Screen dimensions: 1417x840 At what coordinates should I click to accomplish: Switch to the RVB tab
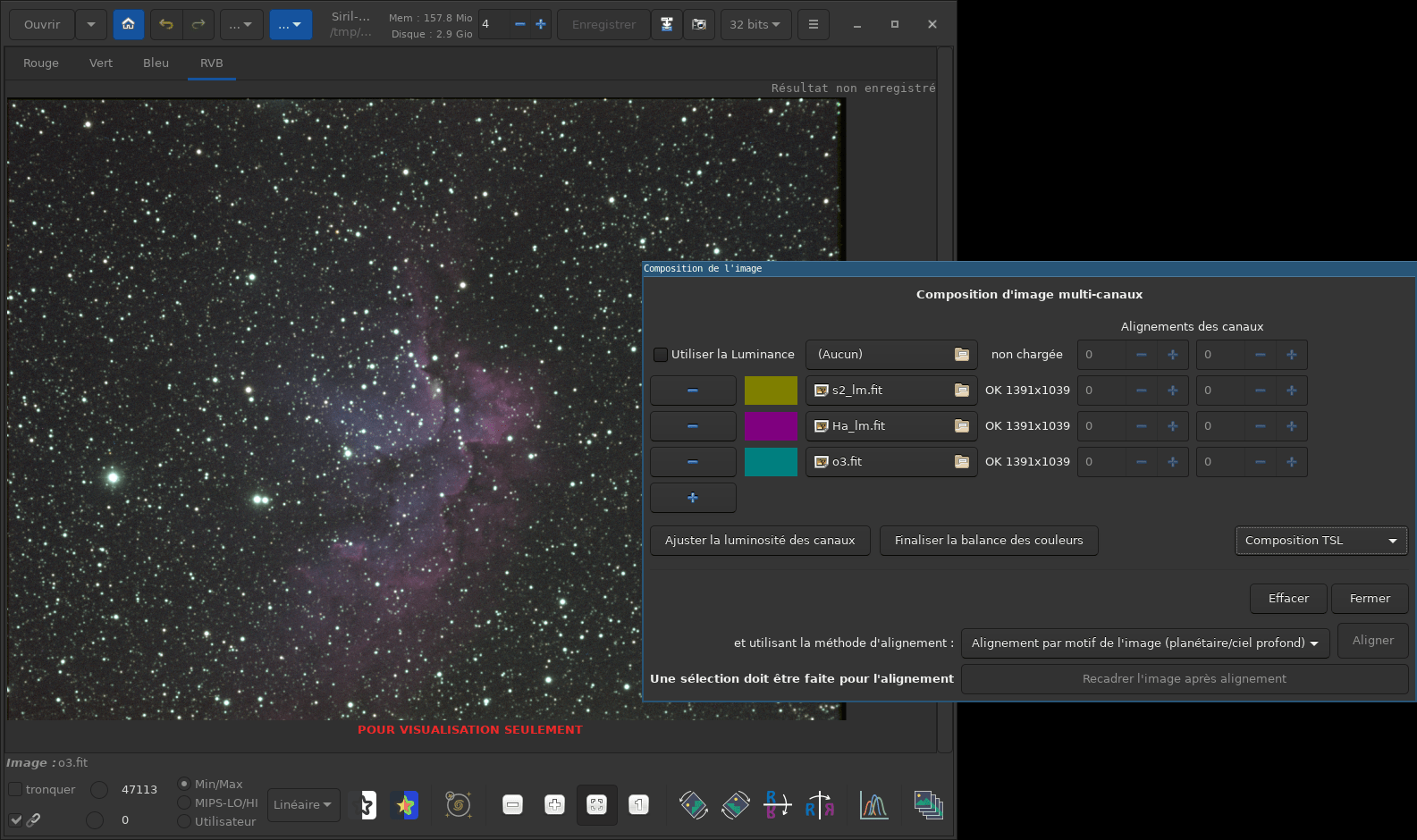click(212, 63)
